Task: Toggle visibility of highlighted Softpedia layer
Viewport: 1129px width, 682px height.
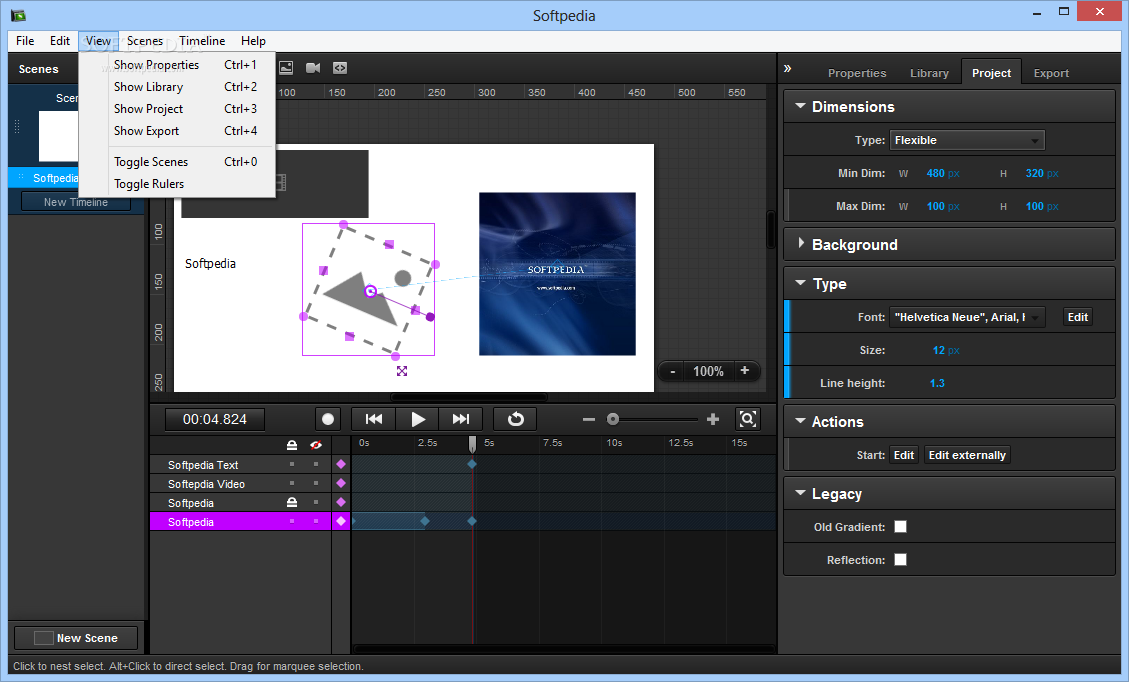Action: 315,521
